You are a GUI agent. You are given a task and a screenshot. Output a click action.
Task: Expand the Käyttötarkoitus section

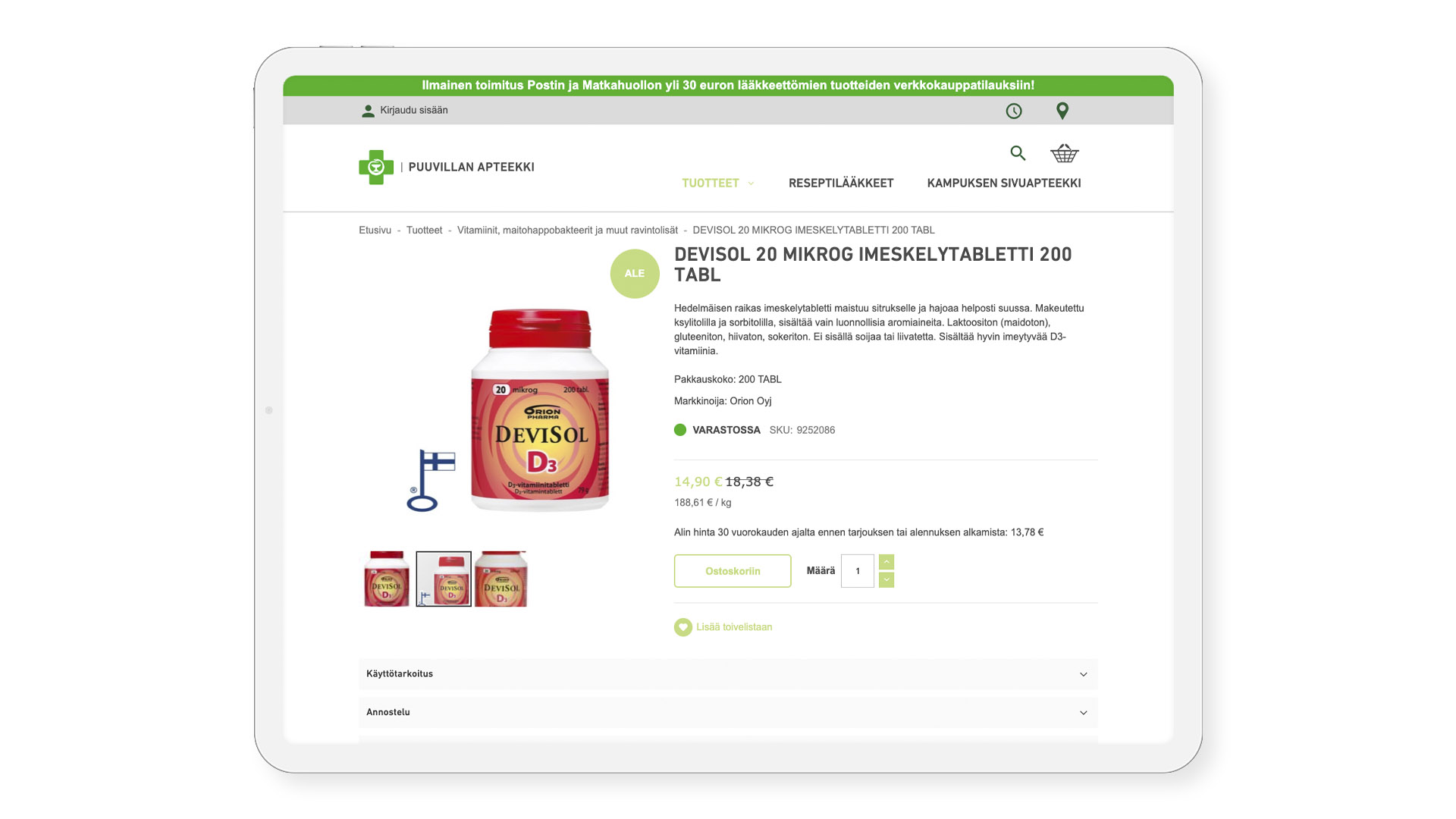coord(728,674)
